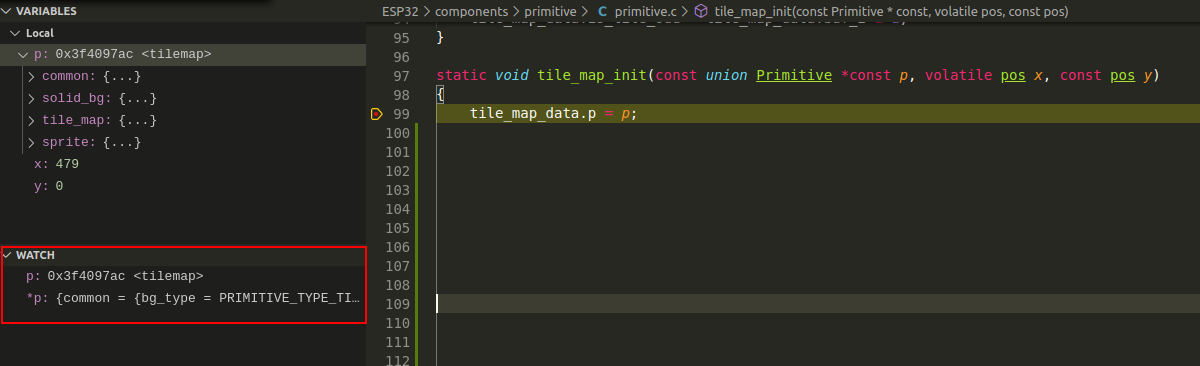Click line number 100 in gutter
Image resolution: width=1200 pixels, height=366 pixels.
[397, 133]
